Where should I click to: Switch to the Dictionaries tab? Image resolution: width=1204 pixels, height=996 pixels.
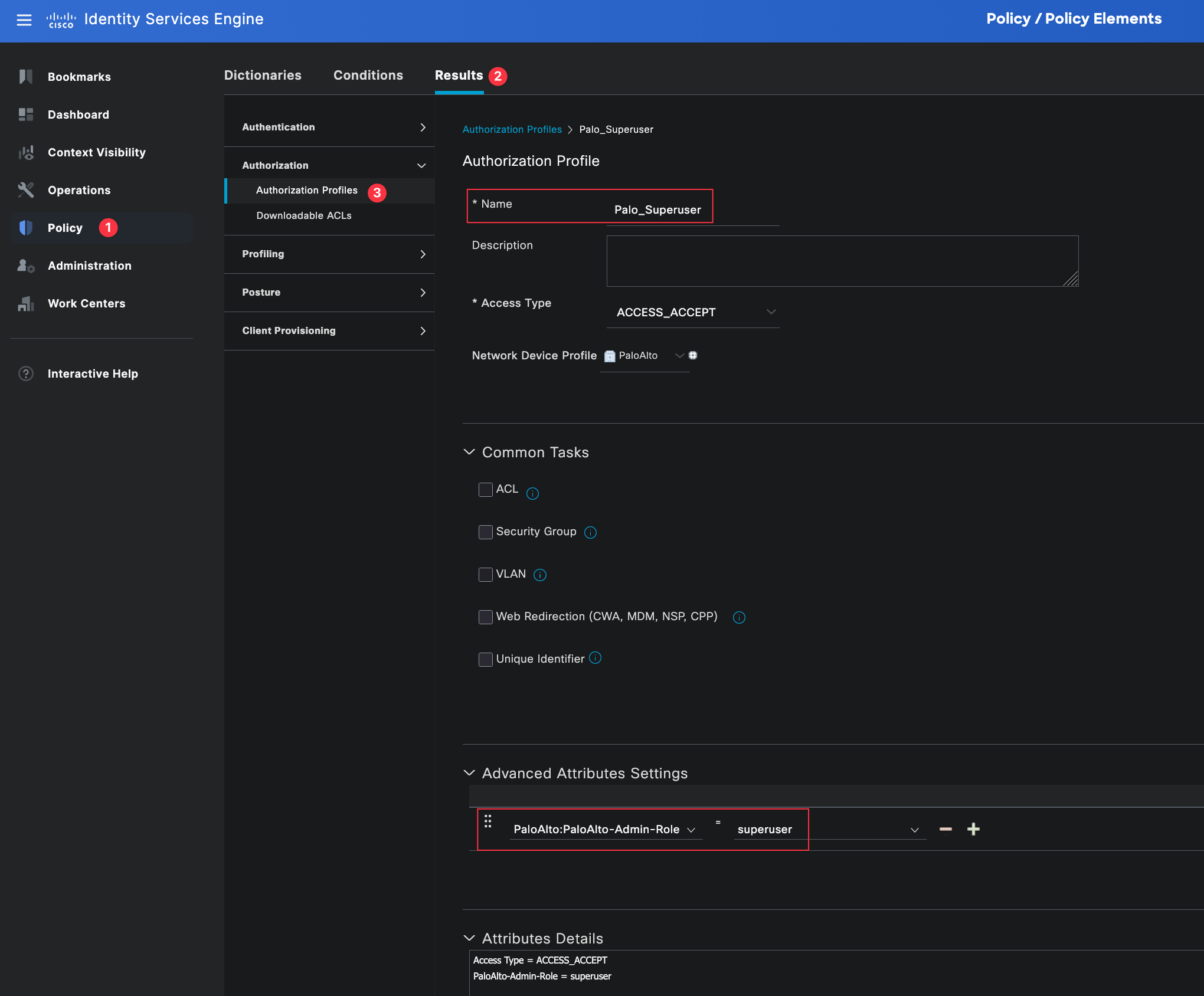[x=263, y=76]
